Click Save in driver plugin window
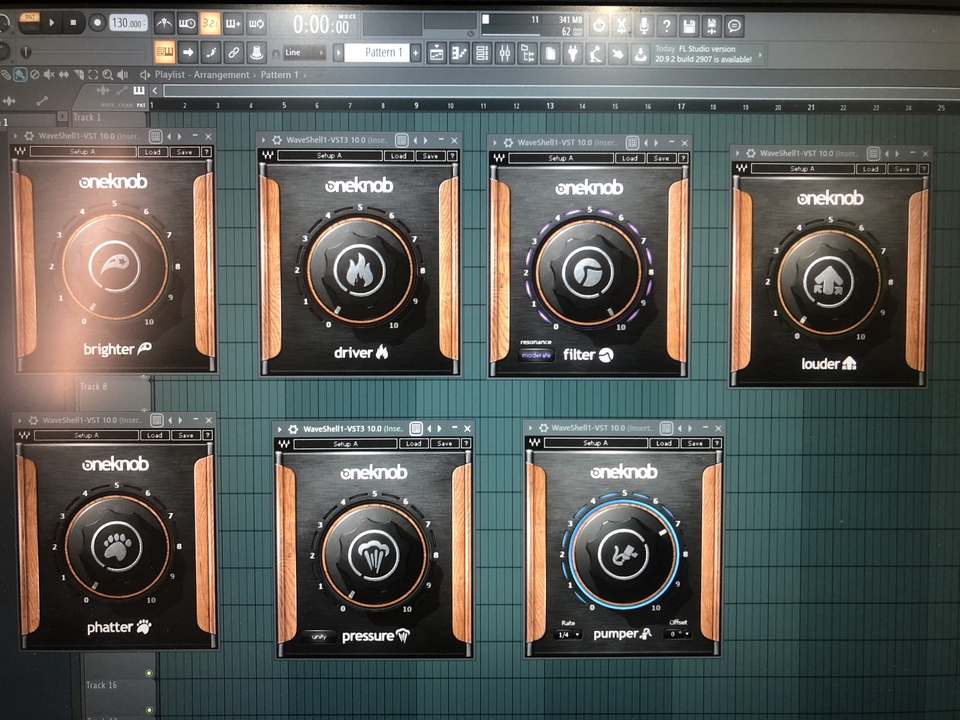 (x=430, y=156)
